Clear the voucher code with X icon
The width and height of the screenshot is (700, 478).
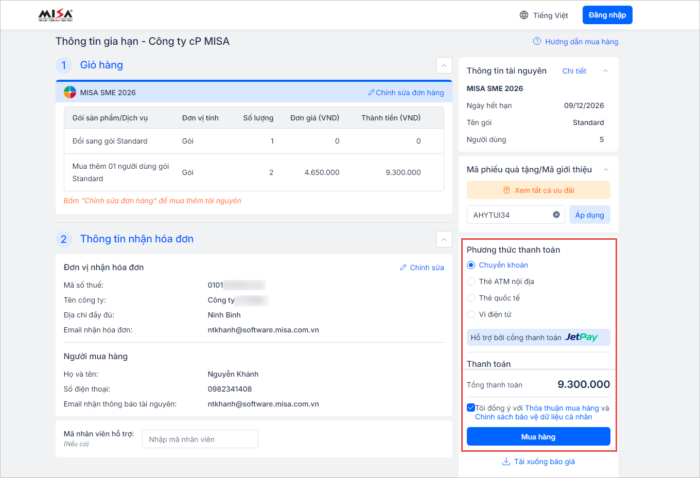(557, 215)
